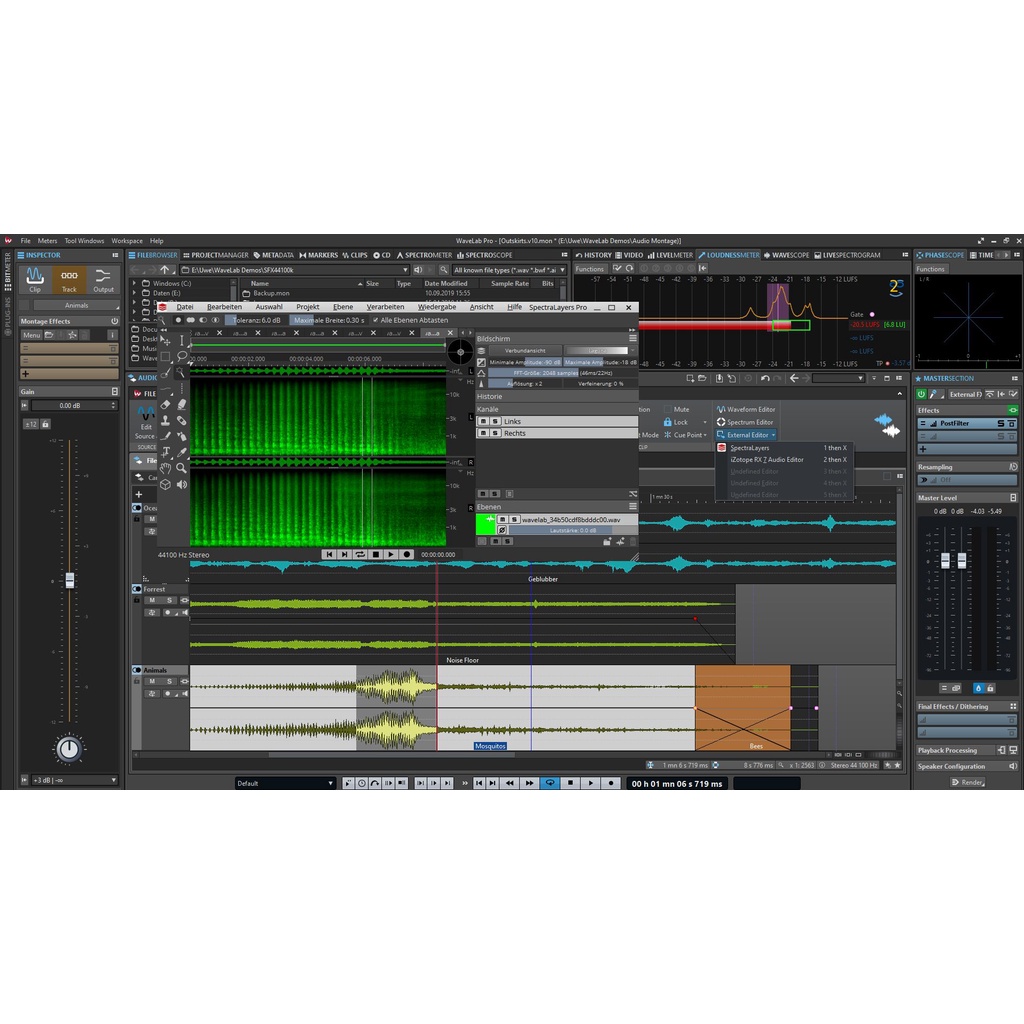Switch to the Spectrometer tab
Viewport: 1024px width, 1024px height.
(424, 255)
